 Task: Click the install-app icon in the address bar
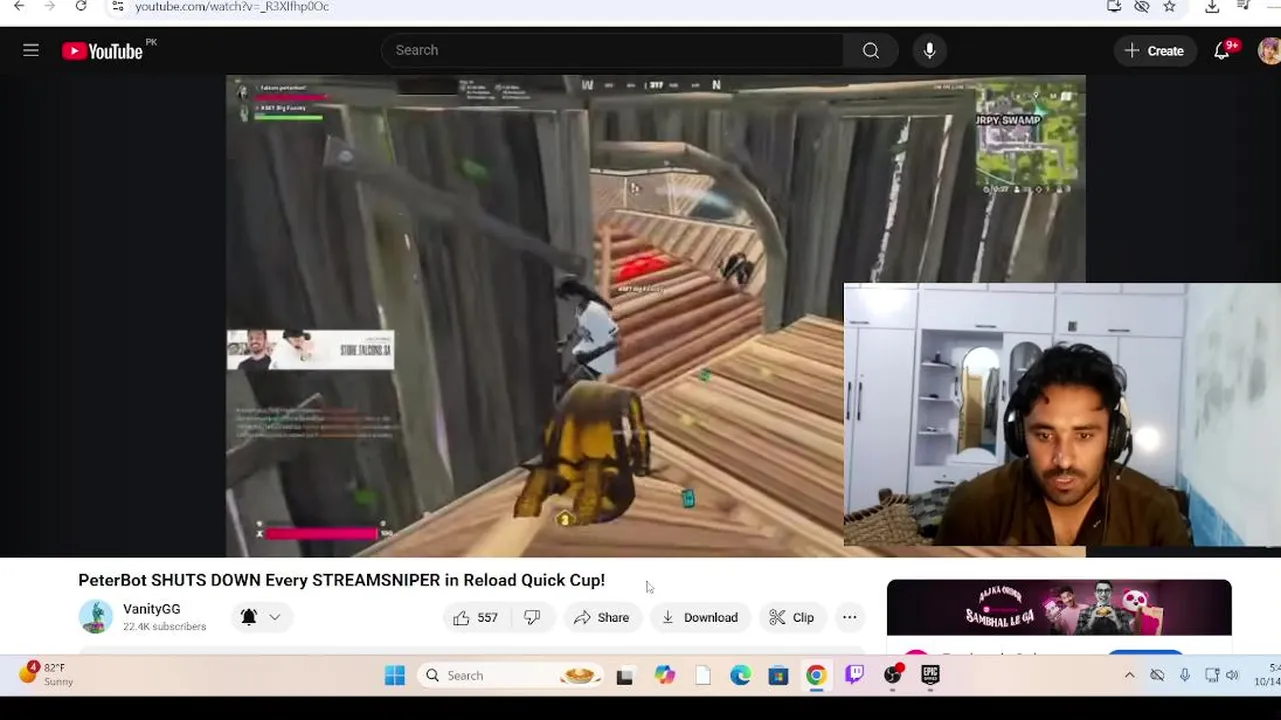click(x=1114, y=6)
